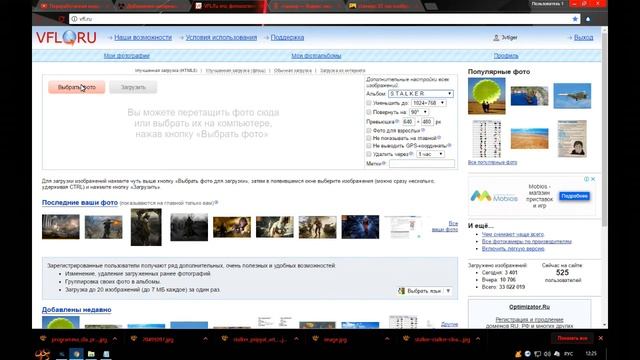Image resolution: width=640 pixels, height=360 pixels.
Task: Open the 1024×768 resize dropdown
Action: pos(429,103)
